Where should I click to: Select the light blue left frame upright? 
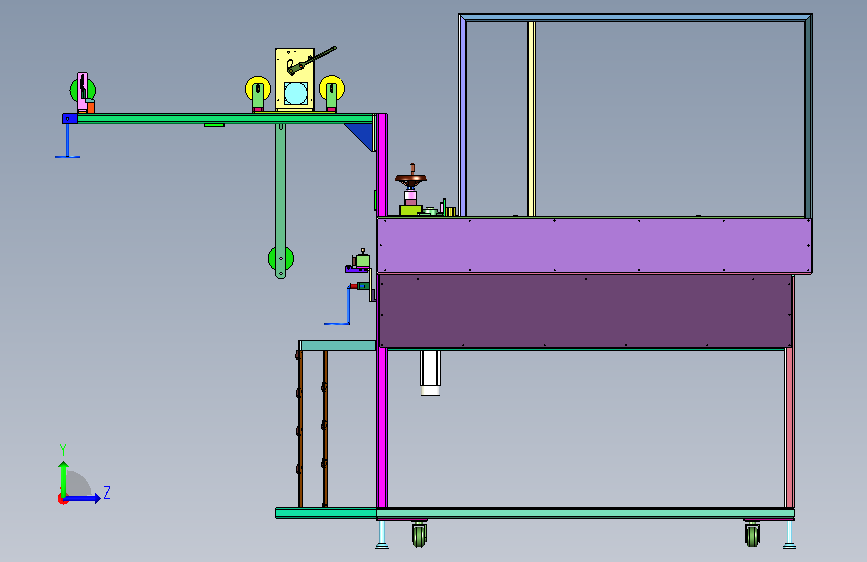[x=463, y=116]
